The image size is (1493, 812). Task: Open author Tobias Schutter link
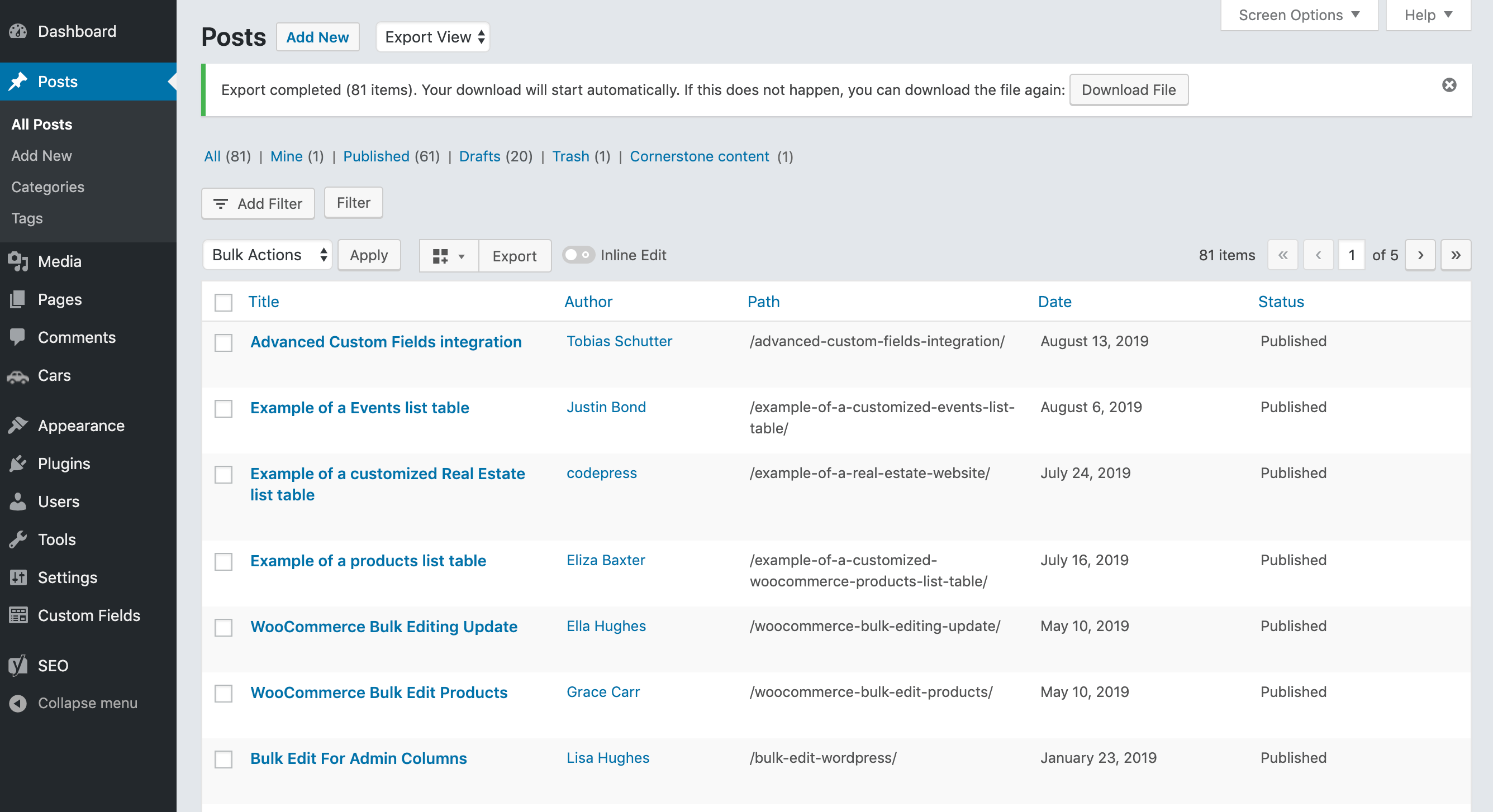click(619, 342)
